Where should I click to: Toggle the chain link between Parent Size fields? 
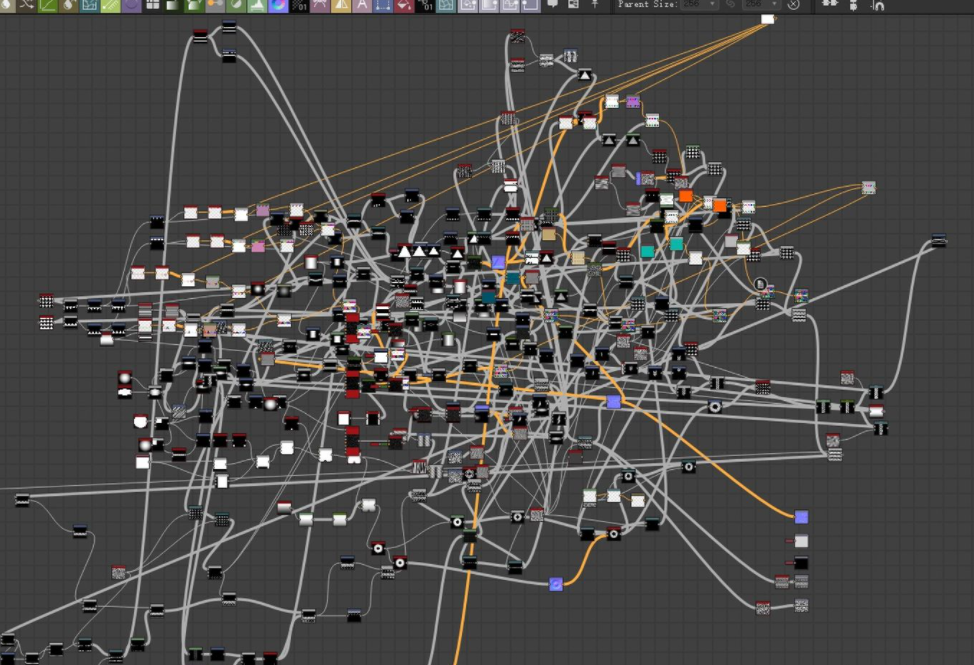click(x=730, y=5)
